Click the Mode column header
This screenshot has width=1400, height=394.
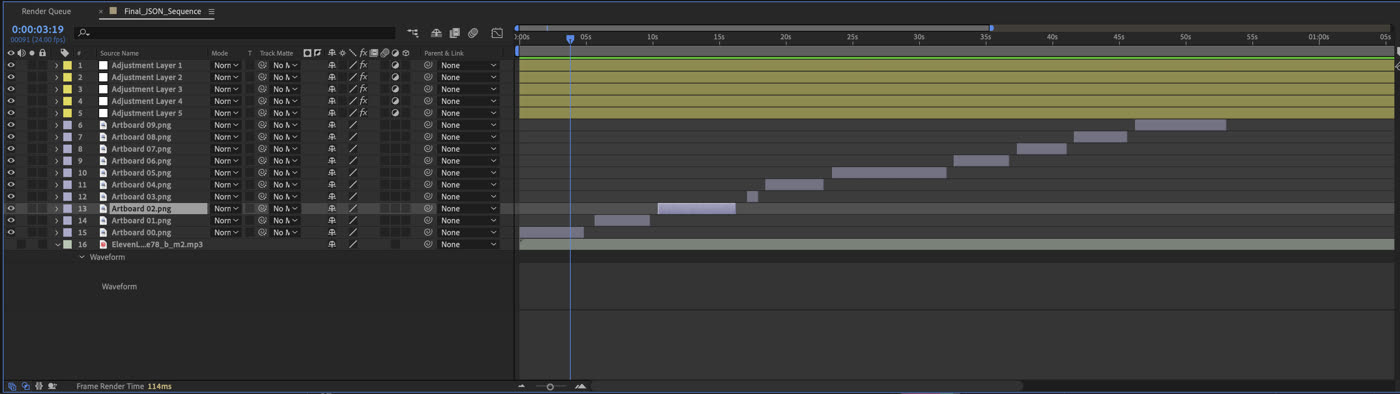pyautogui.click(x=220, y=53)
